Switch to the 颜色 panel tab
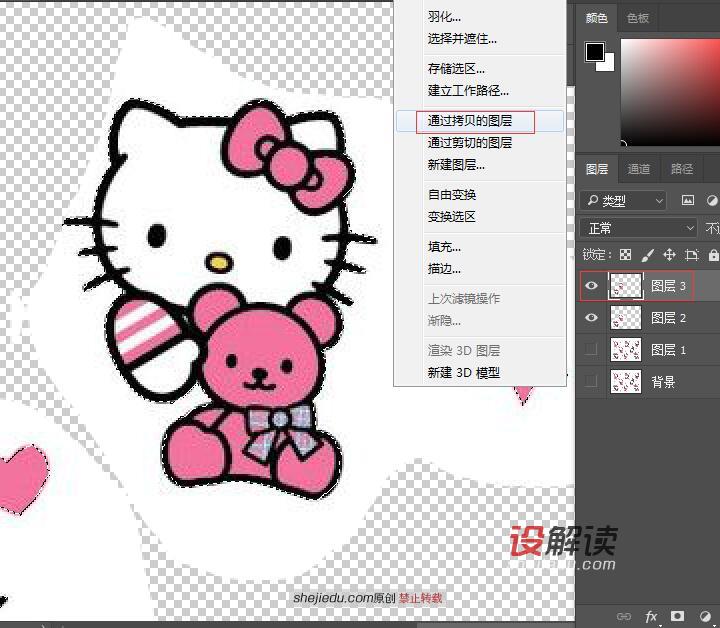The image size is (720, 628). point(596,18)
